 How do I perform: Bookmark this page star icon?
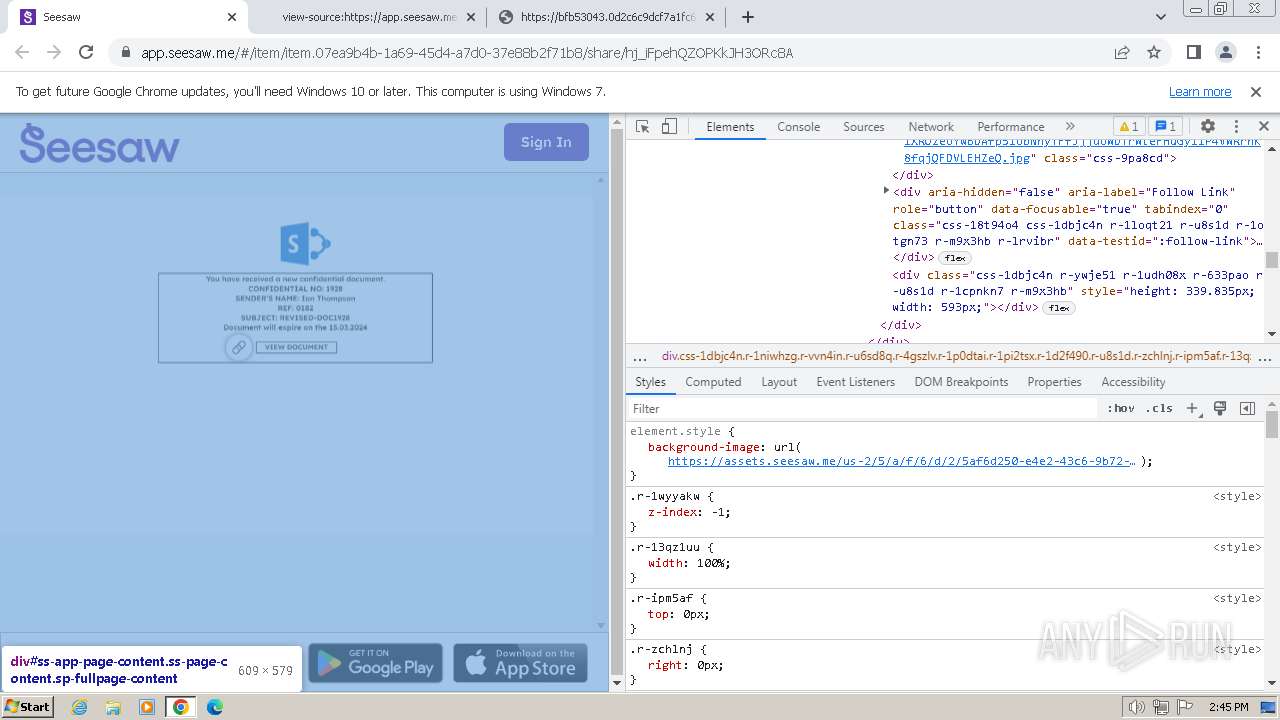click(1154, 52)
